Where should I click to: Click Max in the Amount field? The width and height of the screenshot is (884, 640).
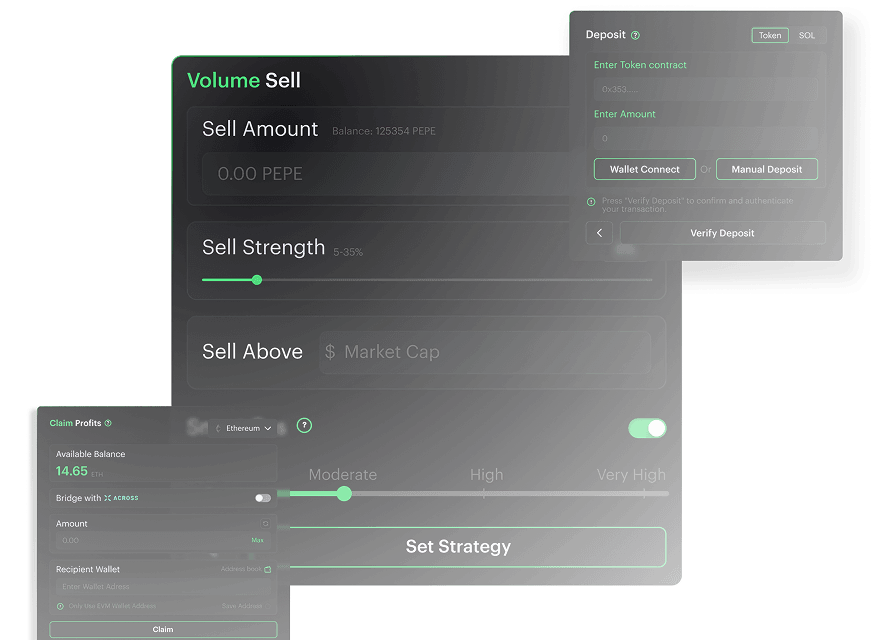coord(258,540)
